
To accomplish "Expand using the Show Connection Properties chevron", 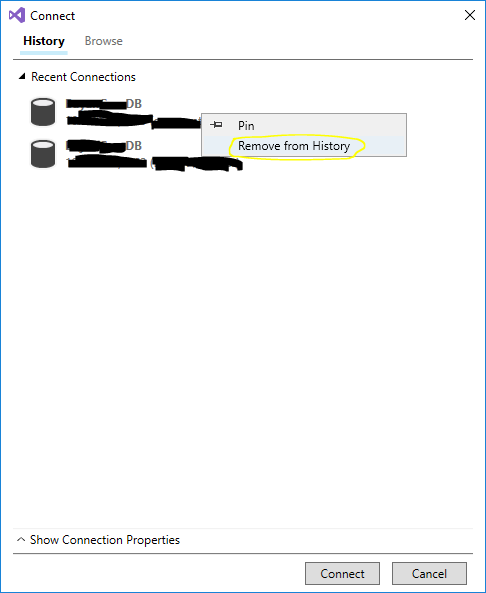I will point(21,539).
